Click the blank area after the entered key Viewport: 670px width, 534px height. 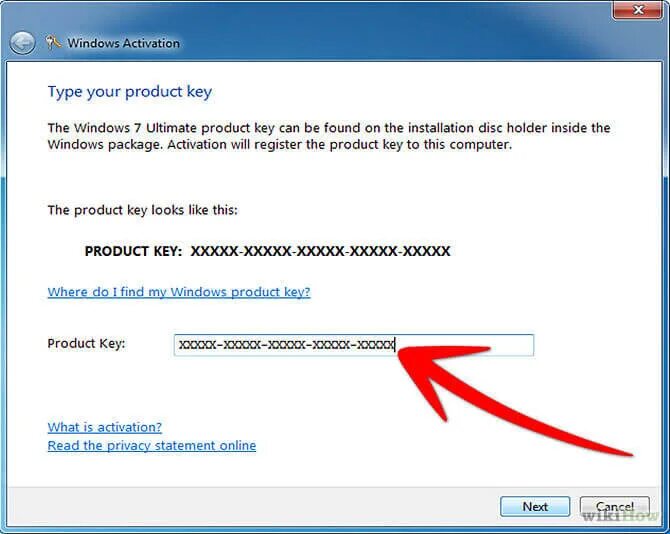pyautogui.click(x=464, y=345)
